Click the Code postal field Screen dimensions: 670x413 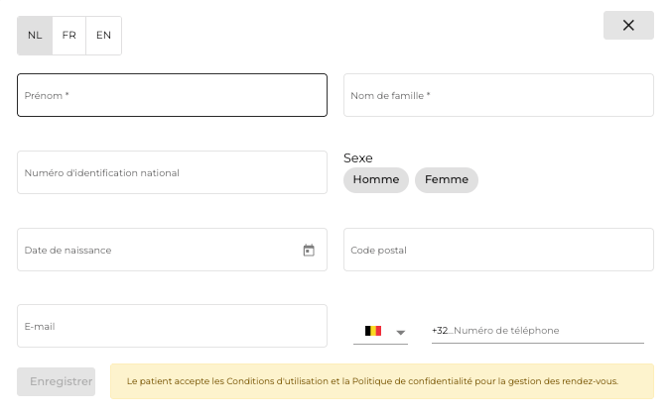pos(498,250)
